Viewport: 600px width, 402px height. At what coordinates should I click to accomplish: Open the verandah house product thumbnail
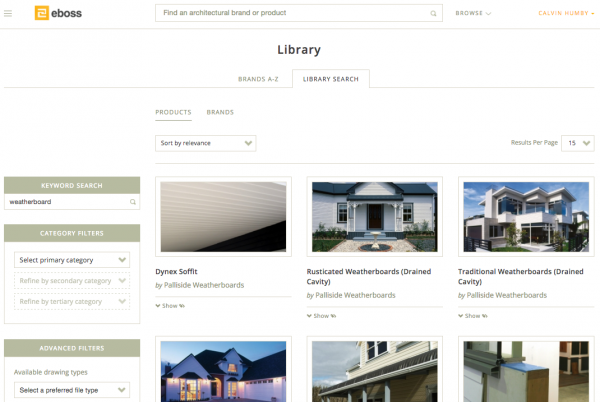375,371
